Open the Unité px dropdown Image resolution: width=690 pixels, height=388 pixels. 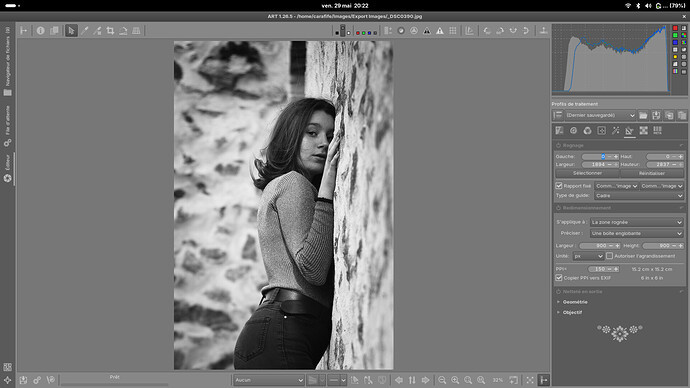click(588, 256)
